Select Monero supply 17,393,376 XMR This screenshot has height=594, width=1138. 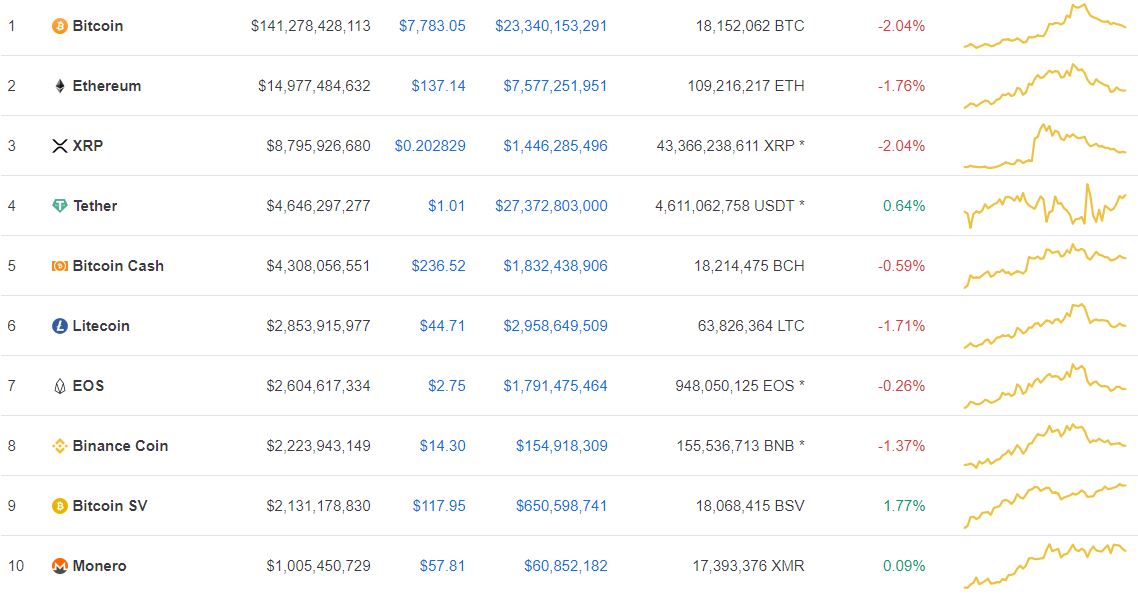tap(748, 566)
